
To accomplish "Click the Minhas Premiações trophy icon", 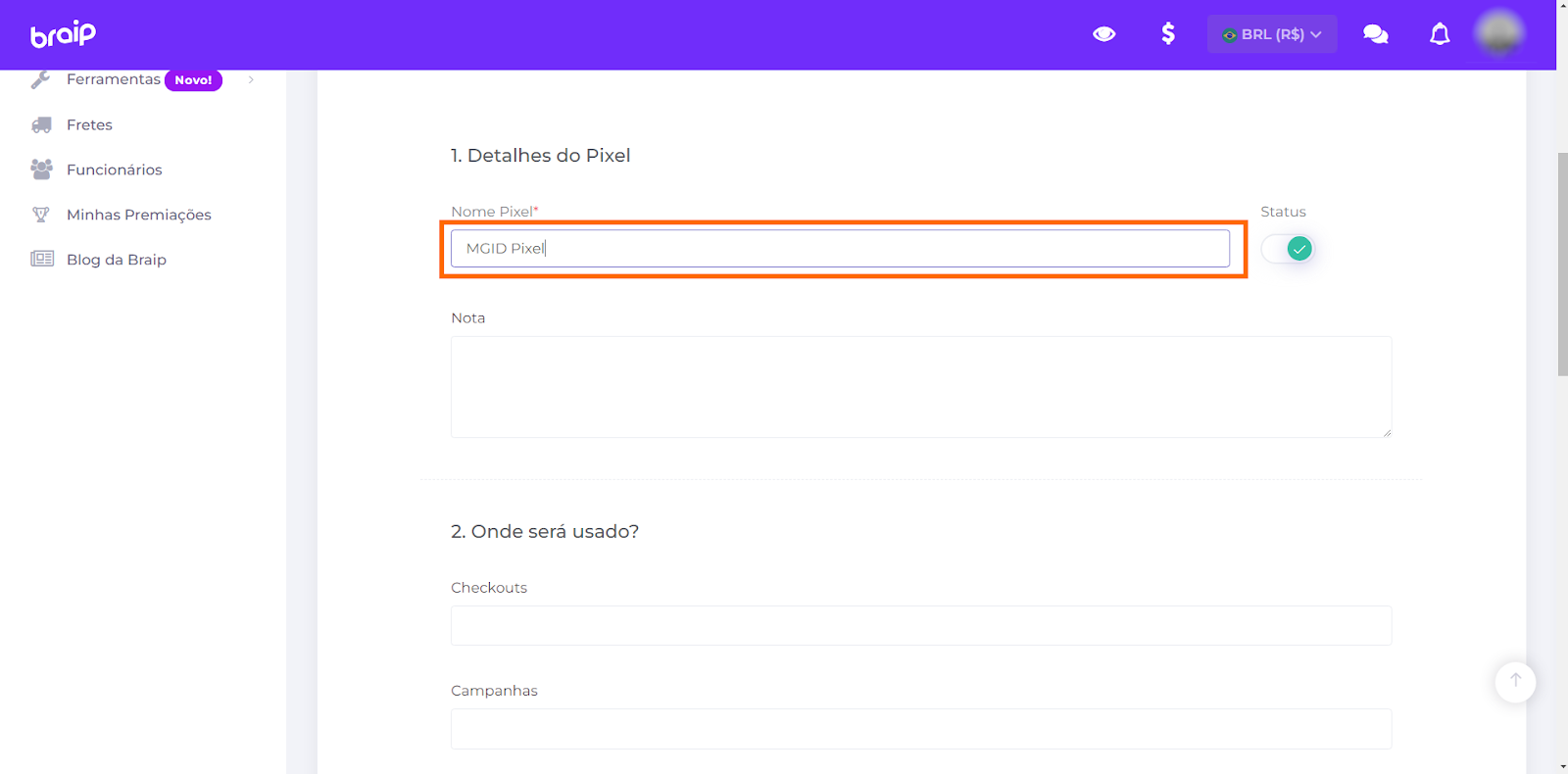I will tap(41, 215).
